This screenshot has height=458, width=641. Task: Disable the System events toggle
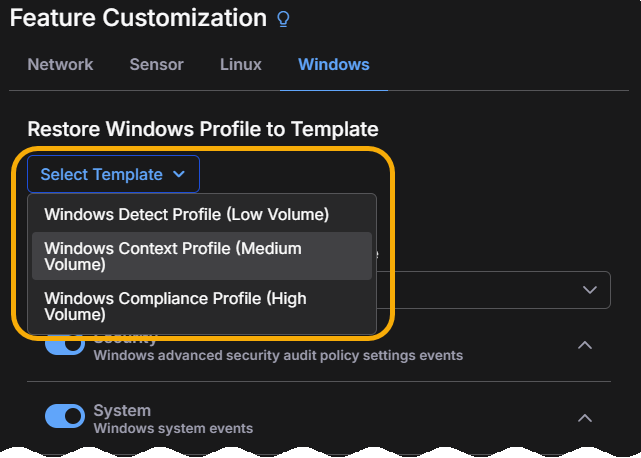point(65,417)
